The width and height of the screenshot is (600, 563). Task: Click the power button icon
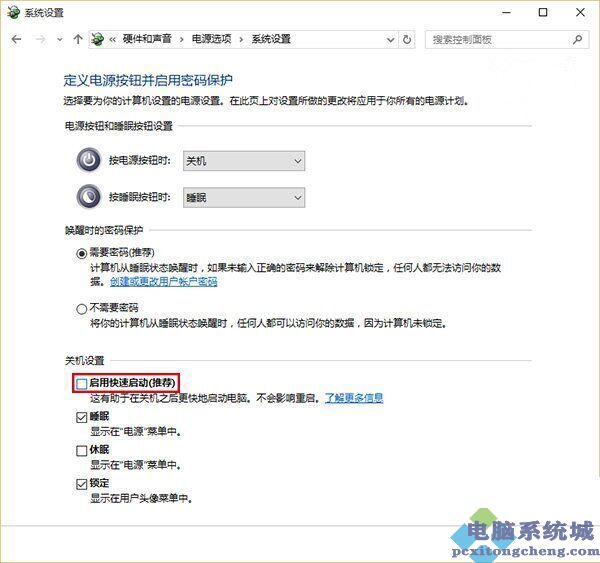(89, 160)
